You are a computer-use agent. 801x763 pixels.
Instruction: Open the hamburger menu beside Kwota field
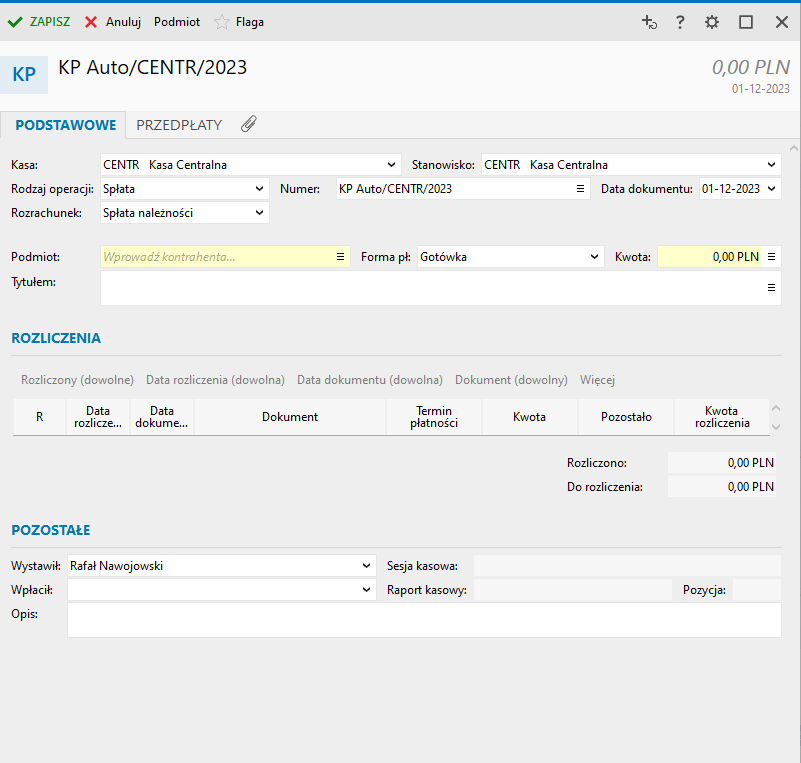point(772,257)
